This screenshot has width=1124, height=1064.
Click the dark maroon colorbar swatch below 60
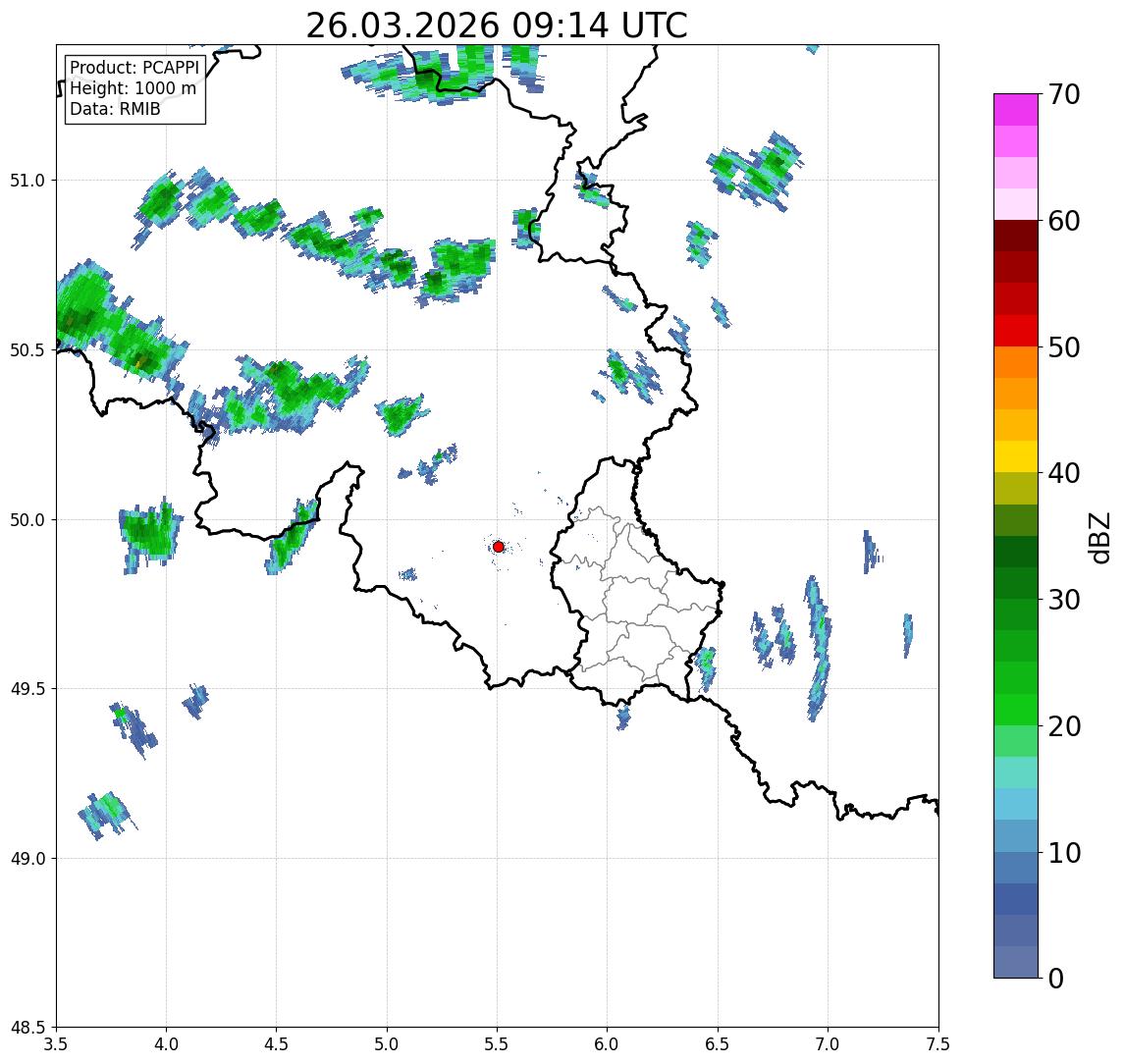pyautogui.click(x=1016, y=236)
